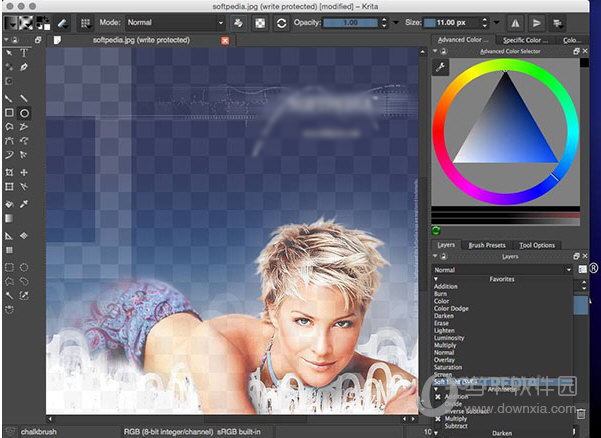Image resolution: width=601 pixels, height=438 pixels.
Task: Toggle Multiply favorite checkbox in Arithmetic group
Action: (x=438, y=419)
